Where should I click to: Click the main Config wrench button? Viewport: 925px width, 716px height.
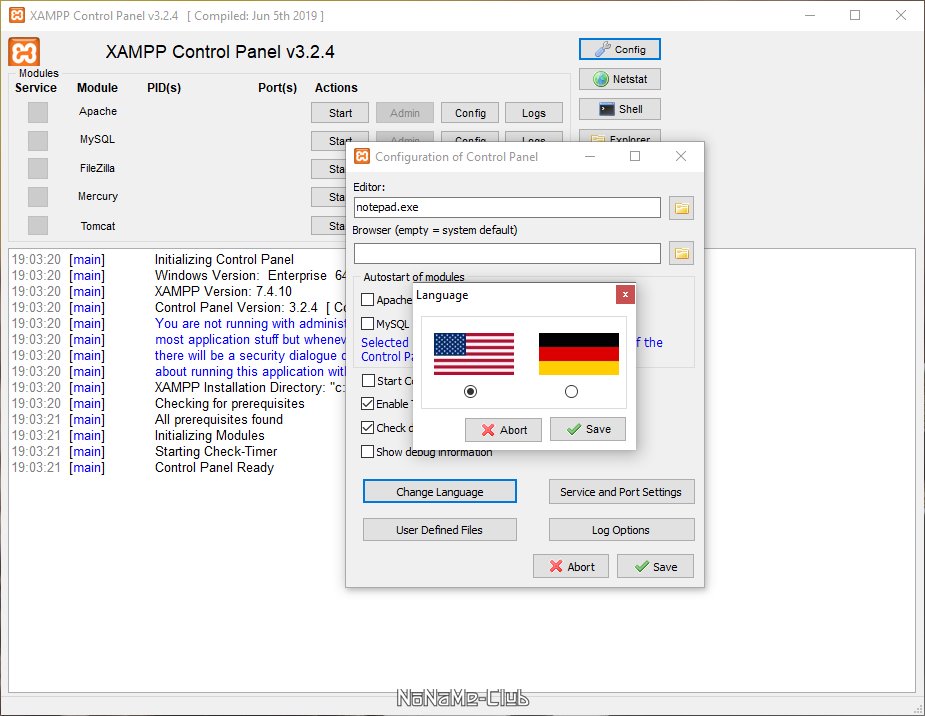(620, 49)
